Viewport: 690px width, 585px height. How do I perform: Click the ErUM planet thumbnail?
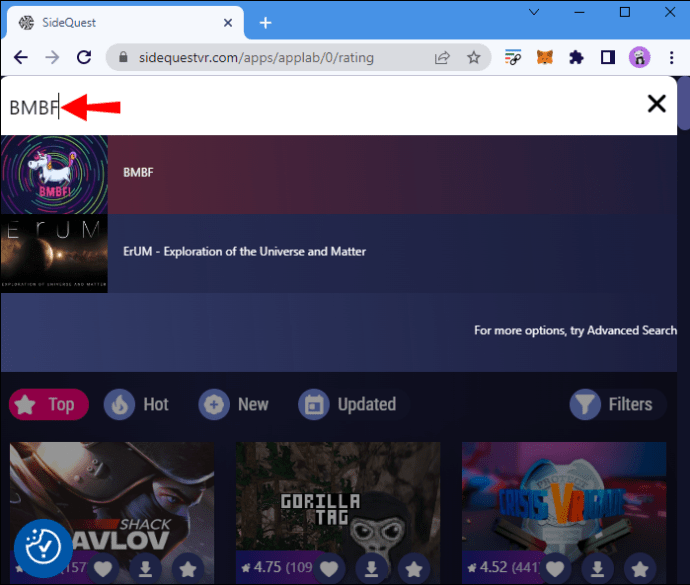pyautogui.click(x=54, y=254)
